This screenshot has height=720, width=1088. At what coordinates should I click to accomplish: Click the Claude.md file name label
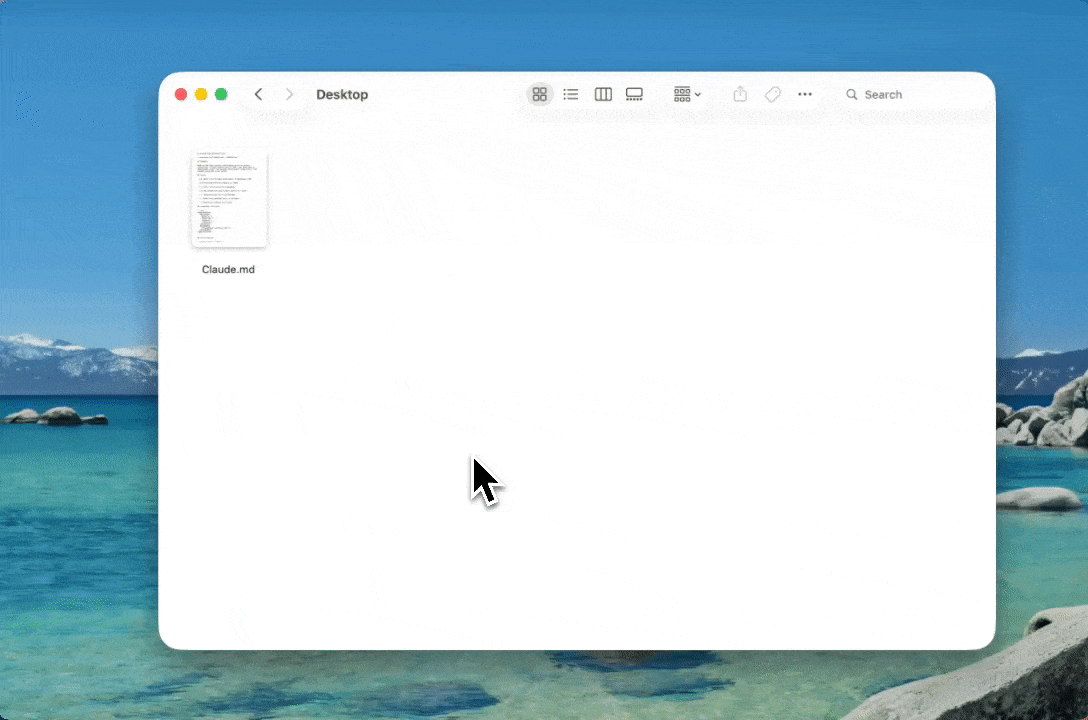click(228, 269)
